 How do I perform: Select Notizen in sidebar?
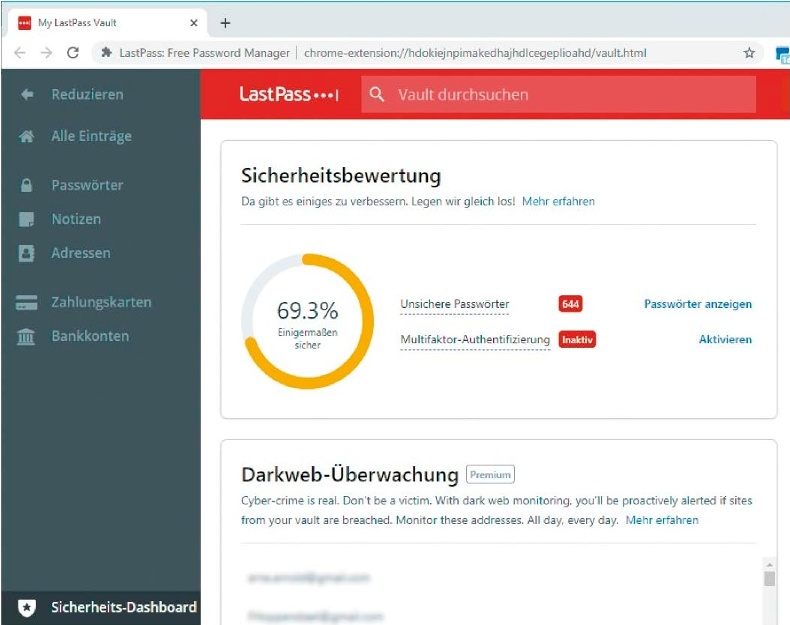click(76, 219)
